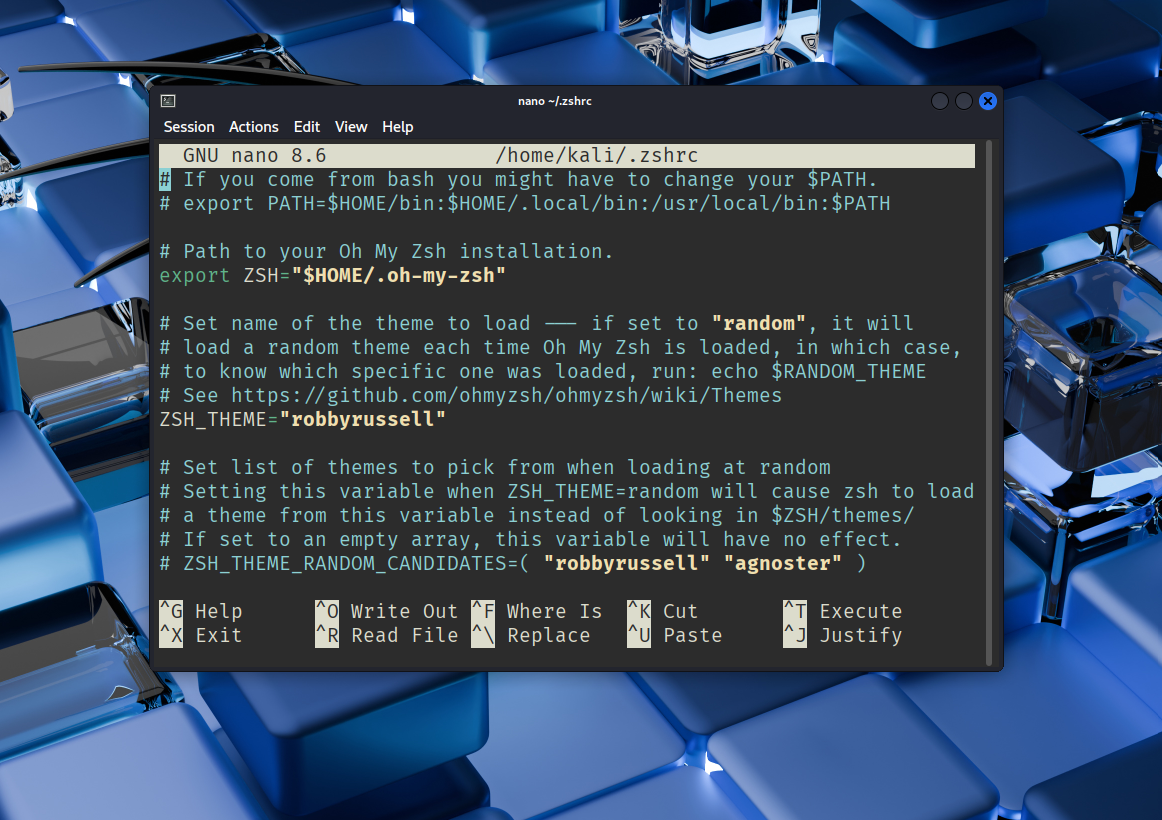1162x820 pixels.
Task: Open the Help menu
Action: [397, 127]
